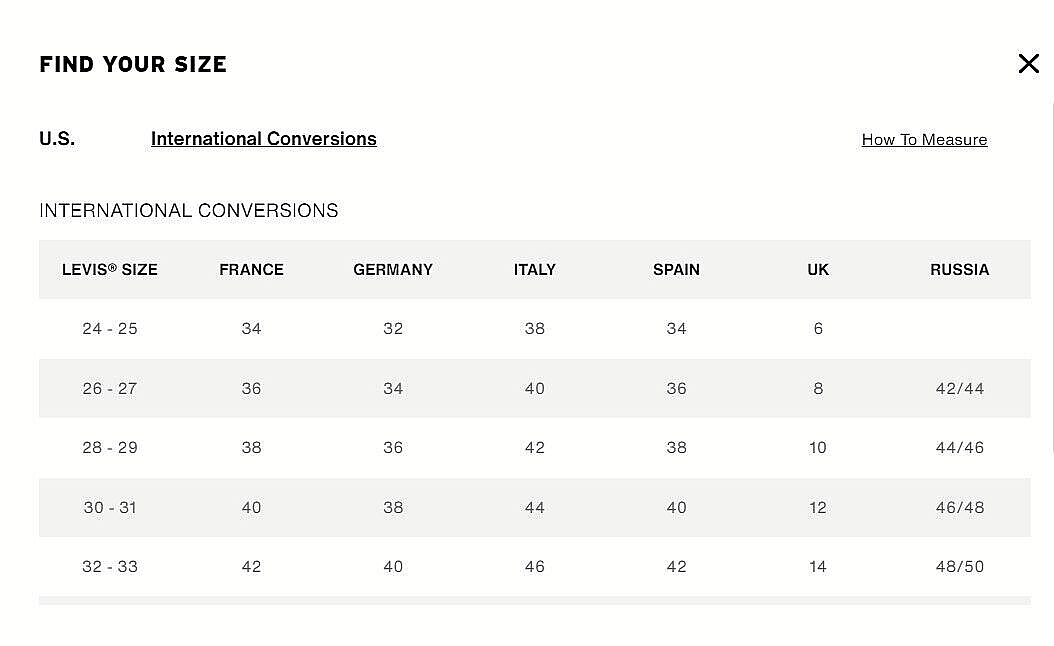Switch to the U.S. size tab

[x=57, y=139]
